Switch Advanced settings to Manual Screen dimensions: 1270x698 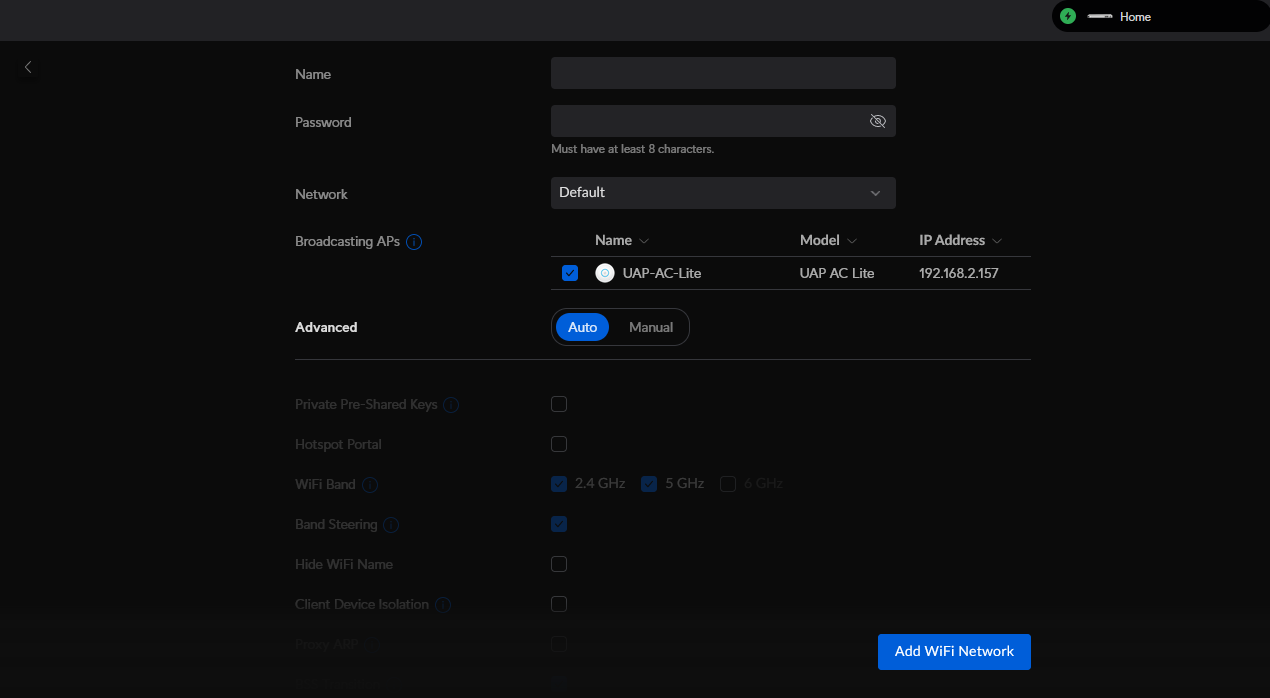(650, 327)
